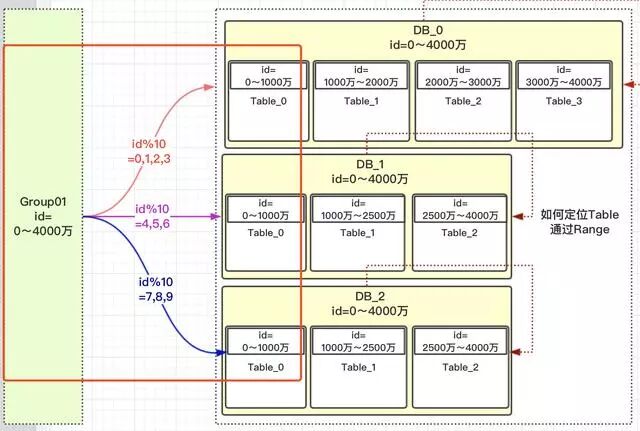The width and height of the screenshot is (640, 431).
Task: Click Table_0 label inside DB_1
Action: point(265,233)
